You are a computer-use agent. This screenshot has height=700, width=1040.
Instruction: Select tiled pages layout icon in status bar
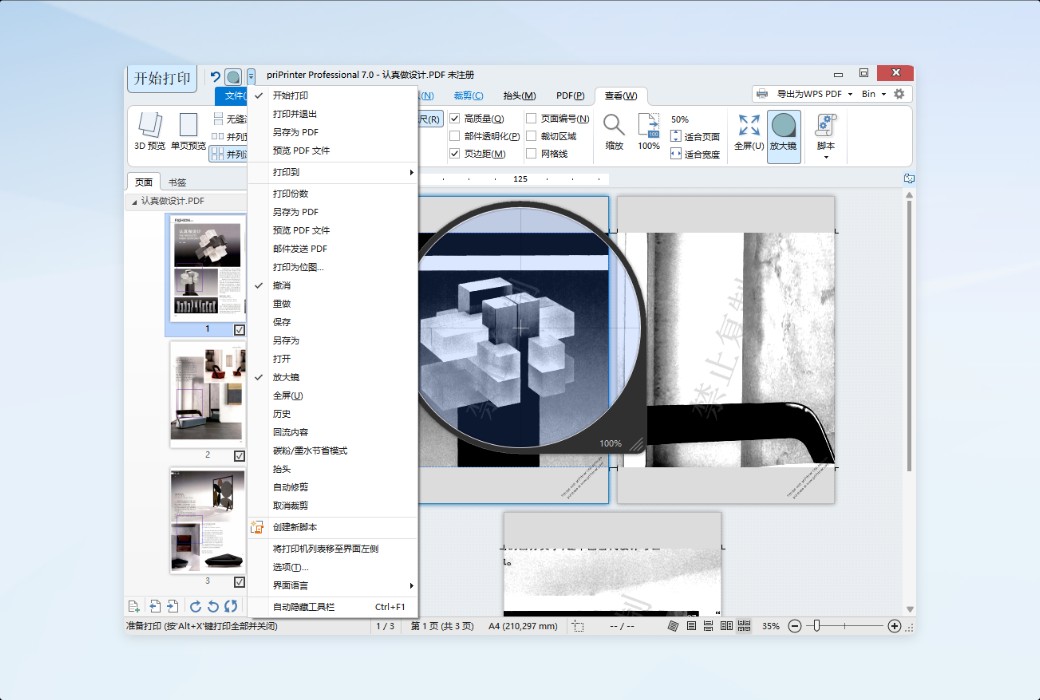744,626
